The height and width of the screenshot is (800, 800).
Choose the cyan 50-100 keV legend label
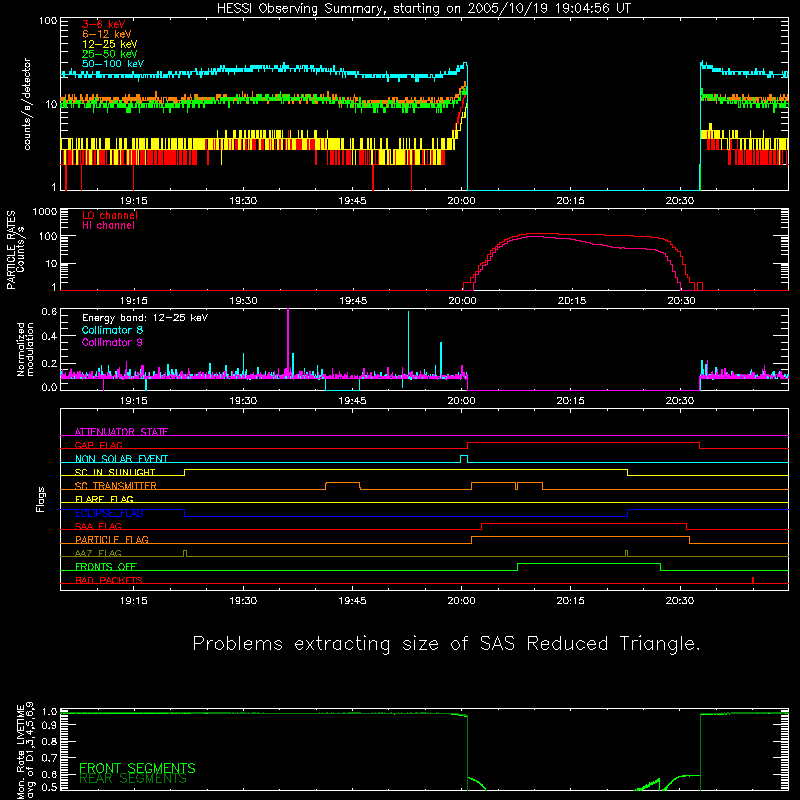point(113,64)
